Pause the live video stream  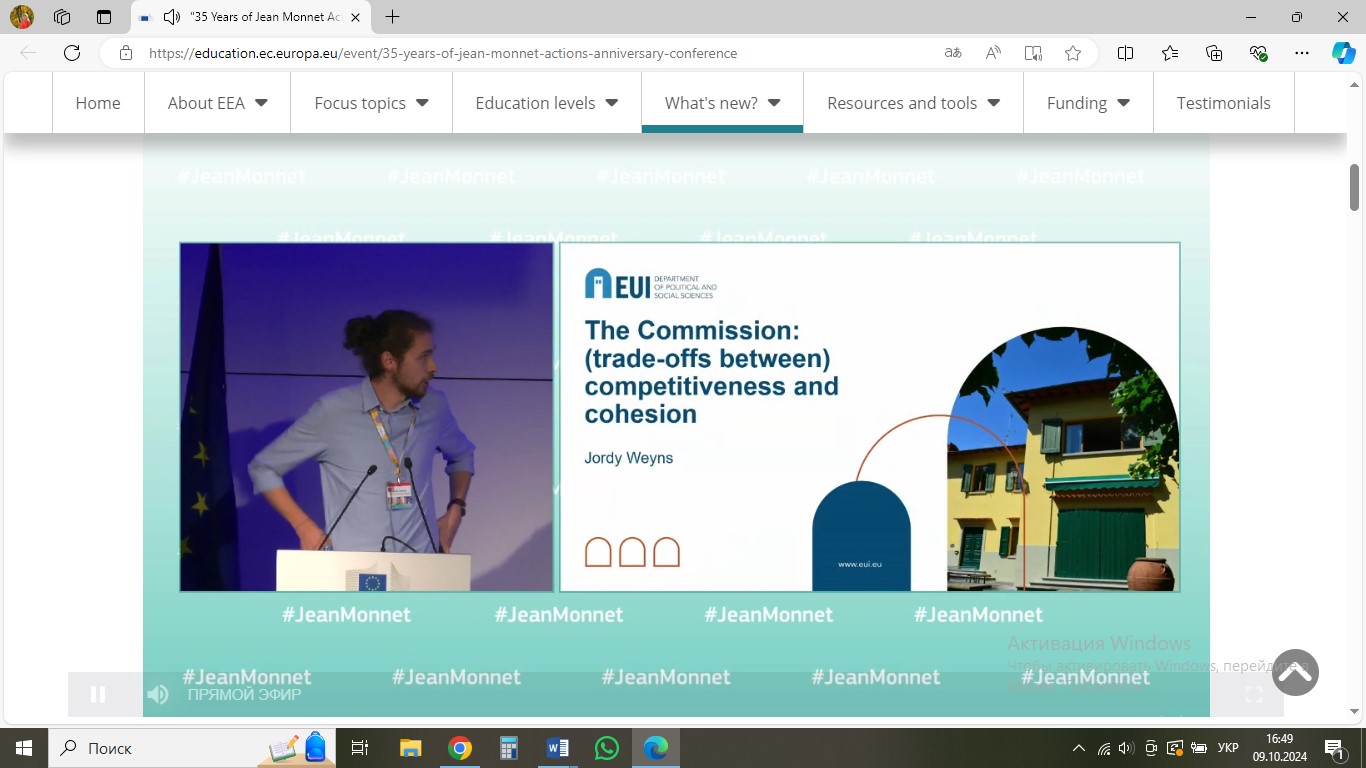click(98, 694)
